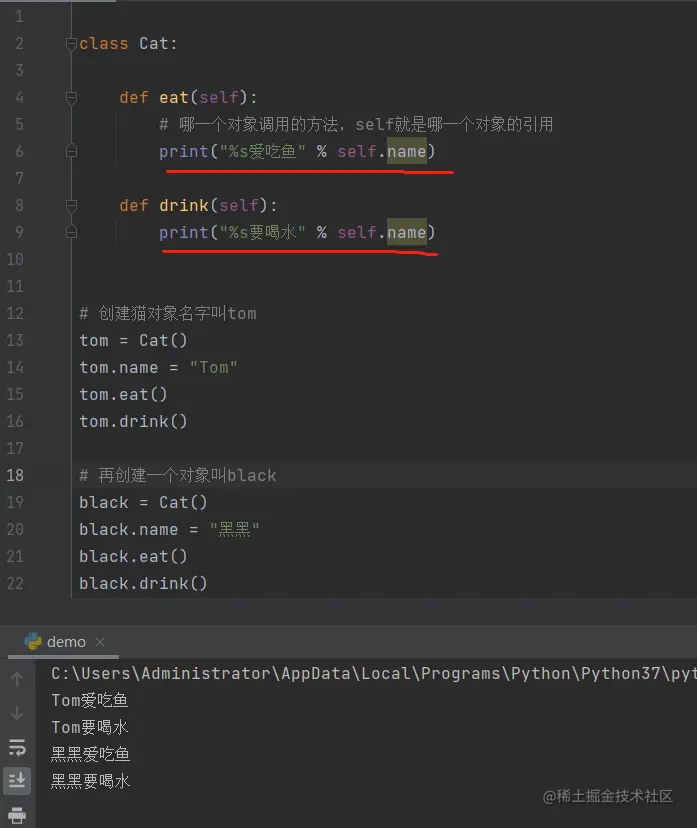
Task: Click the "black = Cat()" line
Action: click(x=143, y=503)
